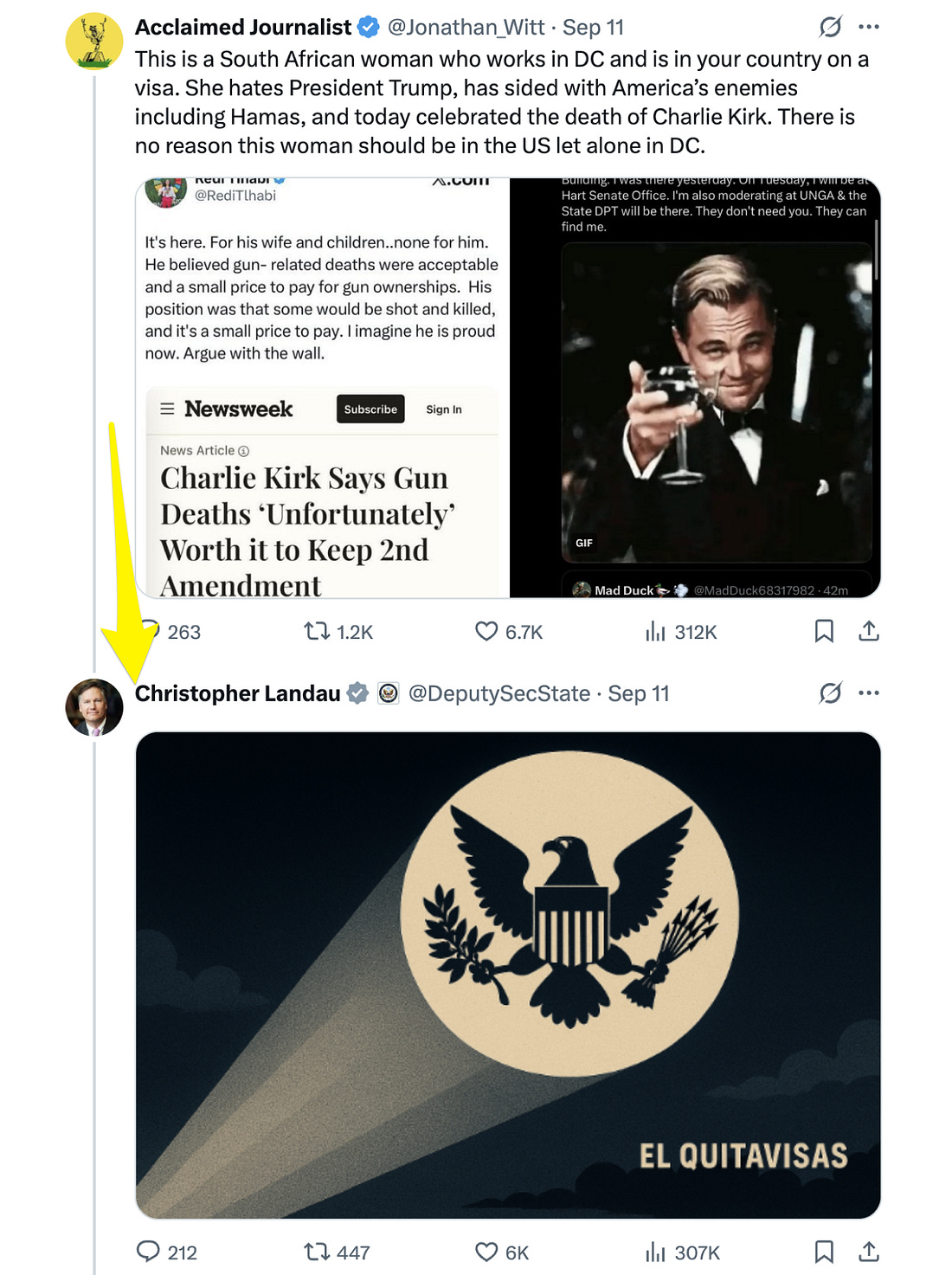Viewport: 952px width, 1275px height.
Task: Reply to Christopher Landau's post
Action: [x=149, y=1252]
